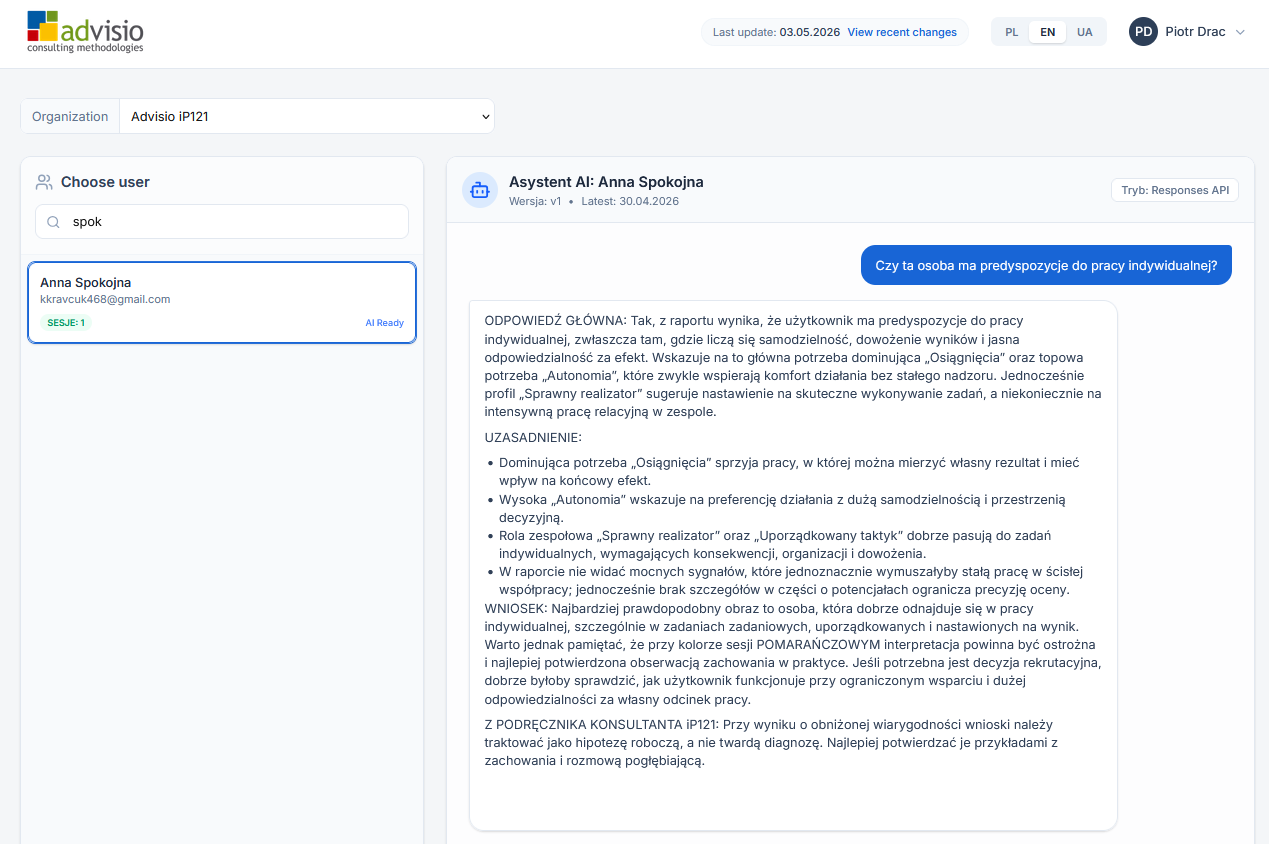1269x844 pixels.
Task: Select user Anna Spokojna card
Action: (222, 303)
